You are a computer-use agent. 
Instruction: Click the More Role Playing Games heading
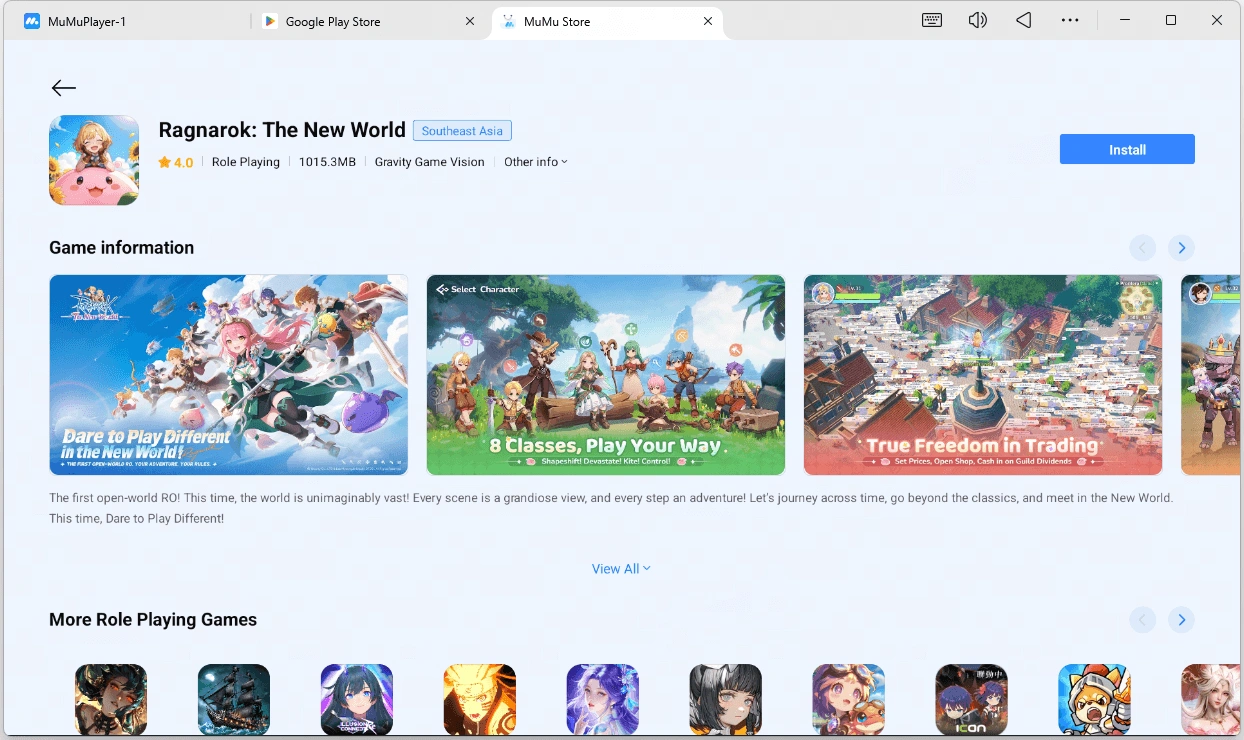[153, 620]
